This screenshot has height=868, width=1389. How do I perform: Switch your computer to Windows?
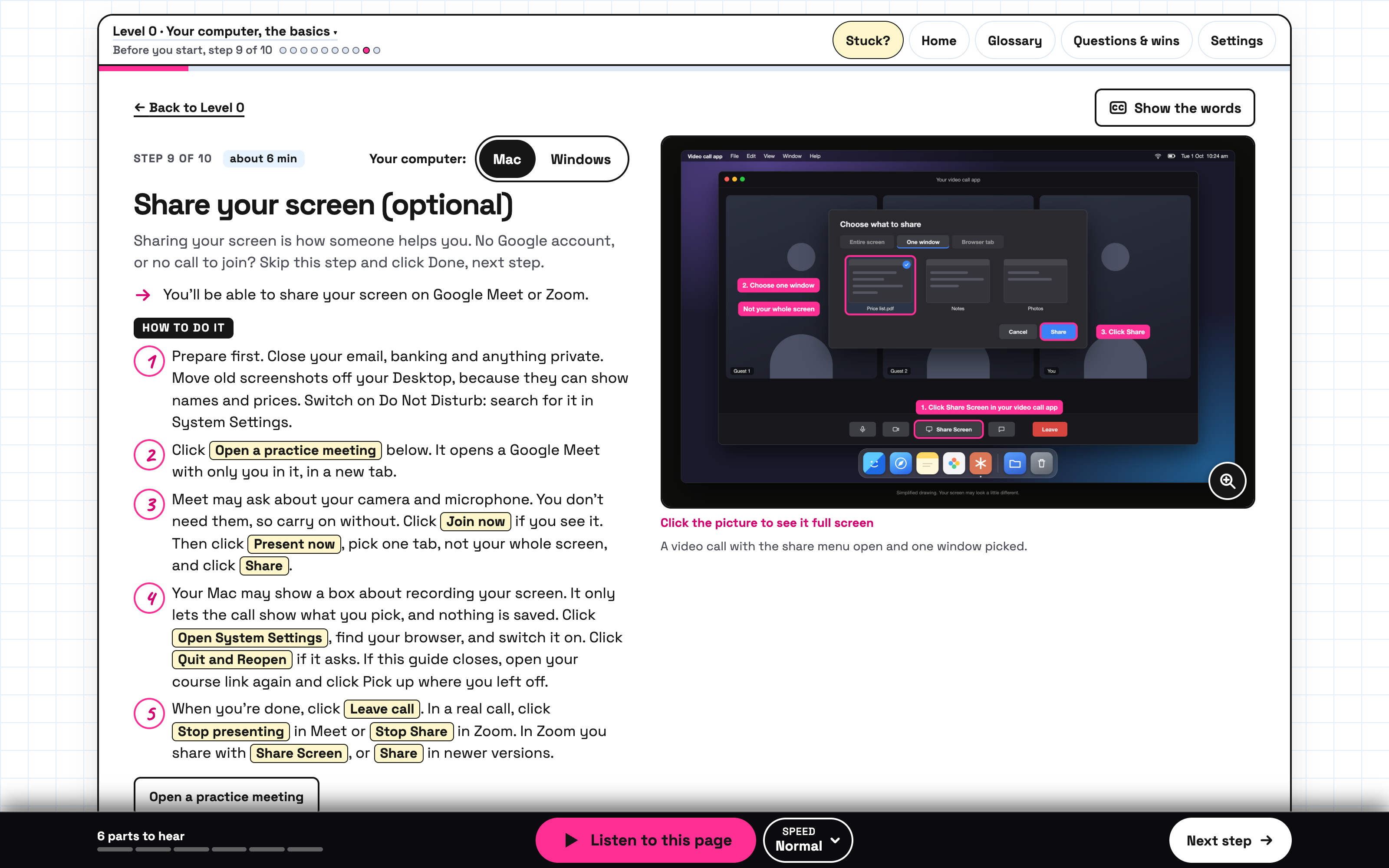pos(580,159)
